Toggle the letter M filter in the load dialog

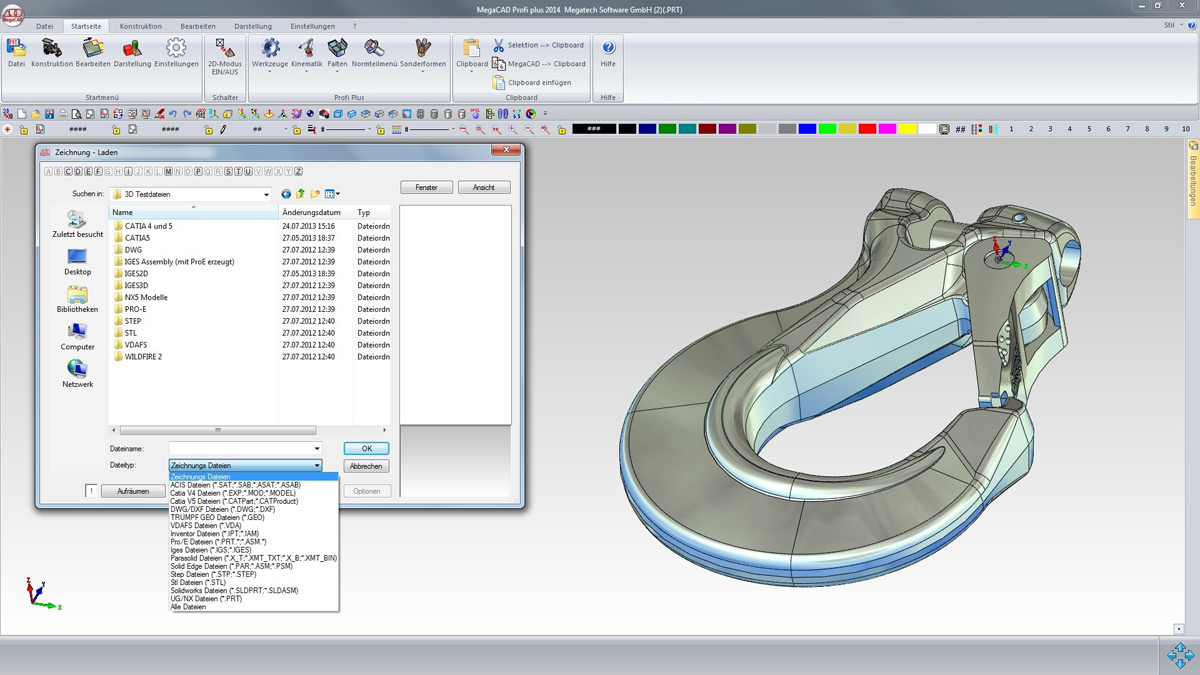(168, 172)
